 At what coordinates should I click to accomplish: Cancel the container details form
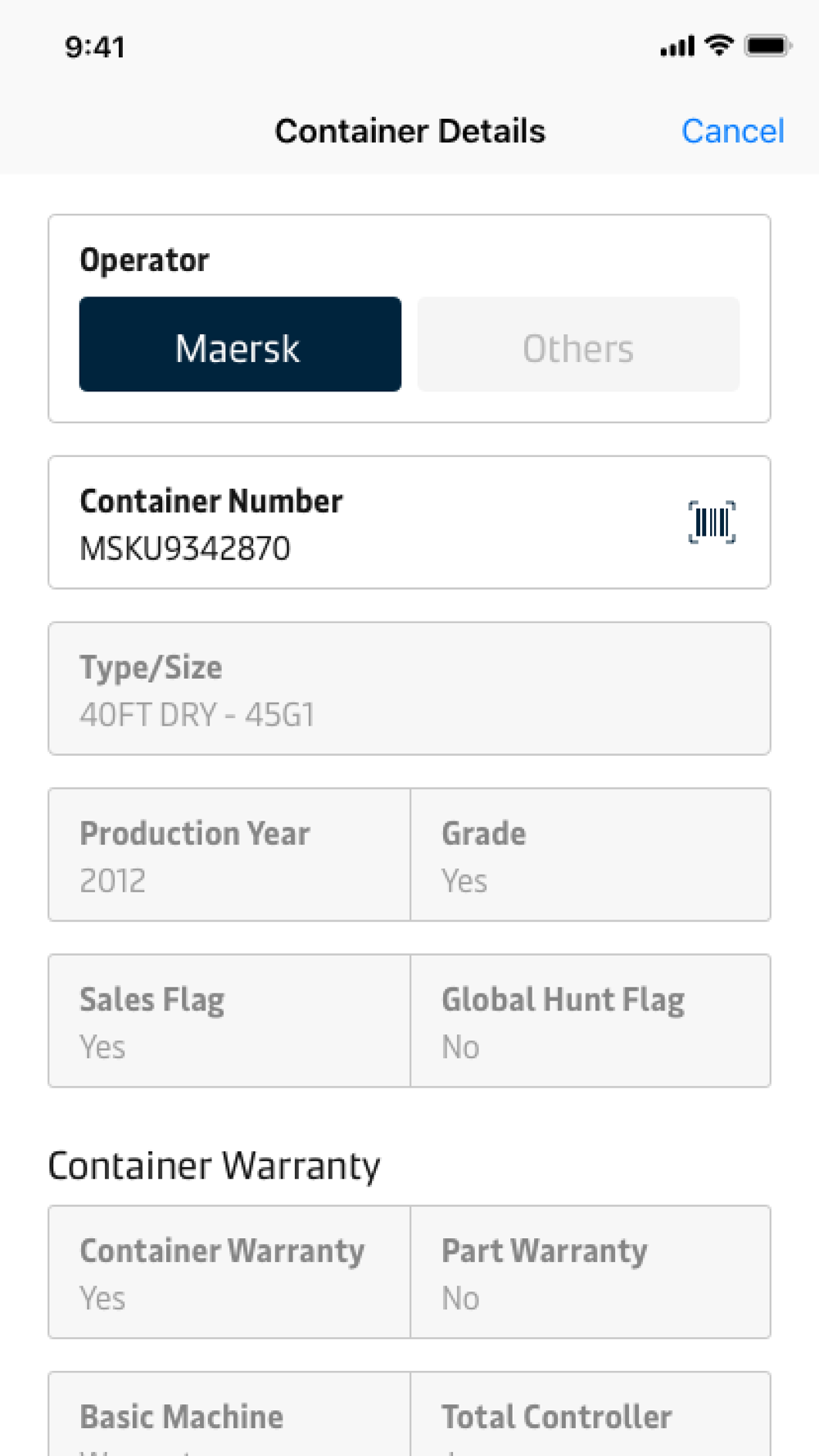tap(732, 131)
